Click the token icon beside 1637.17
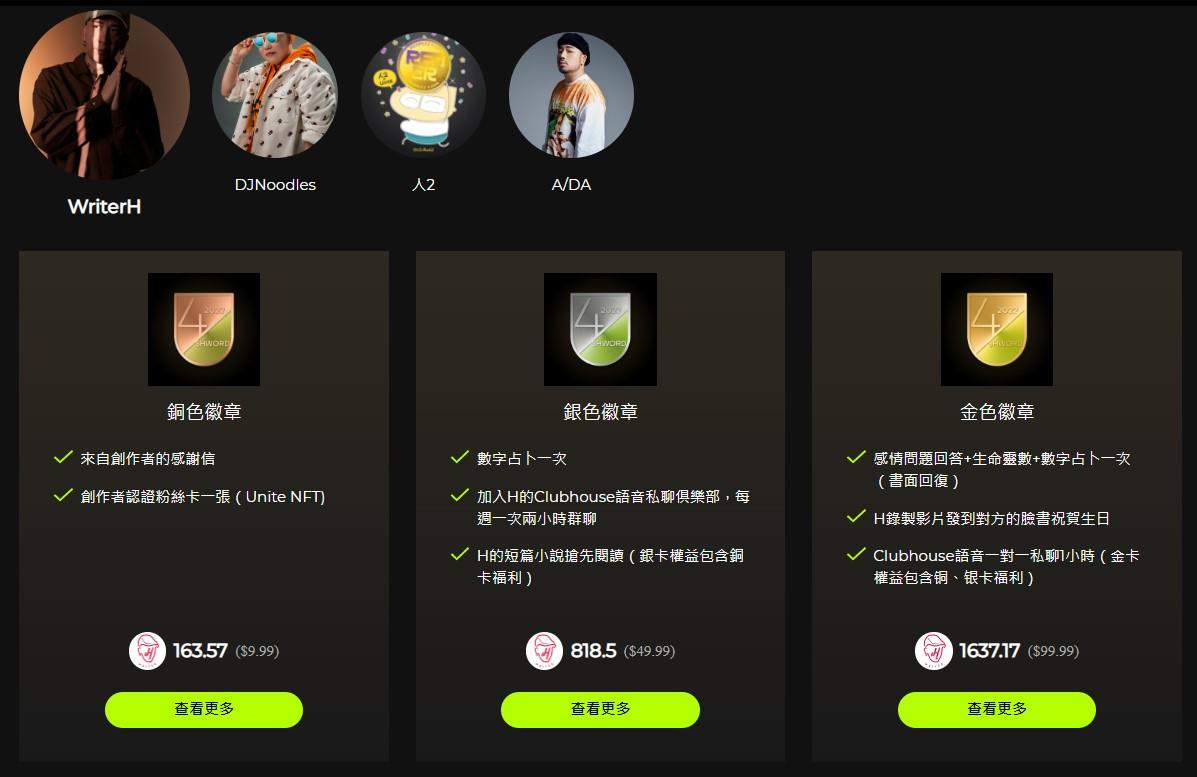This screenshot has height=777, width=1197. tap(934, 651)
